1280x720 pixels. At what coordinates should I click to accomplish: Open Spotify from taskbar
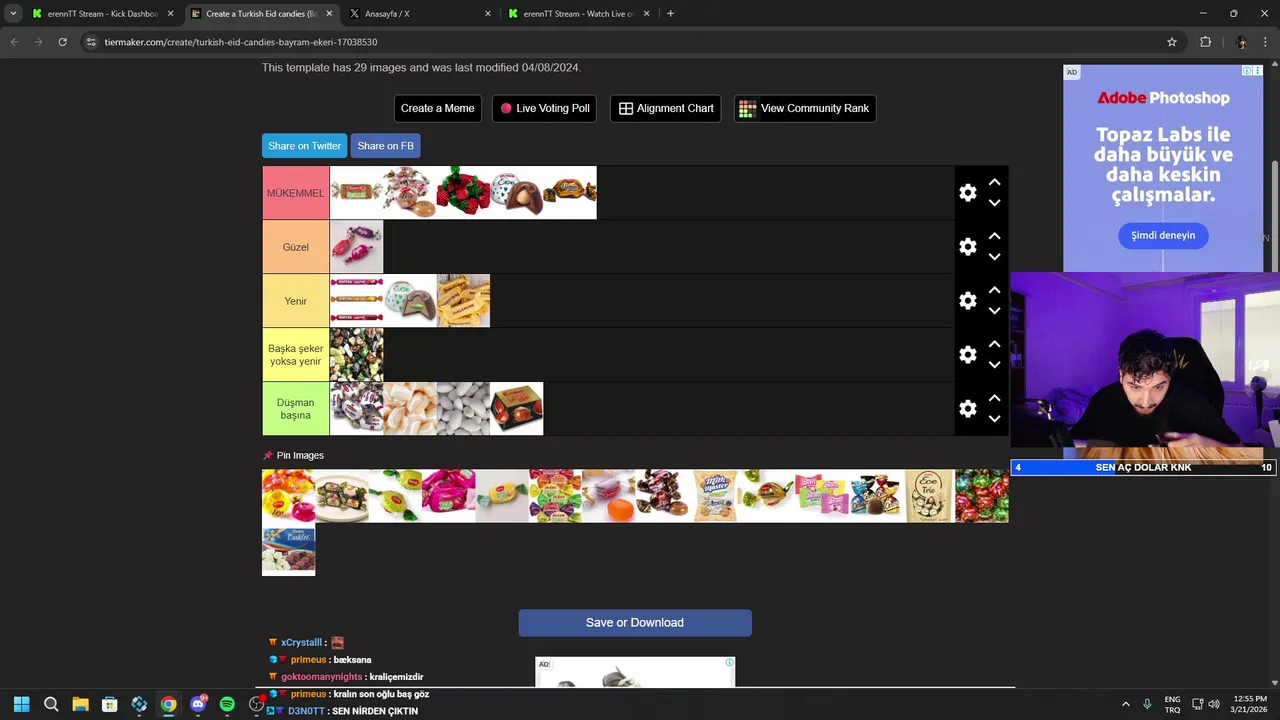click(227, 704)
